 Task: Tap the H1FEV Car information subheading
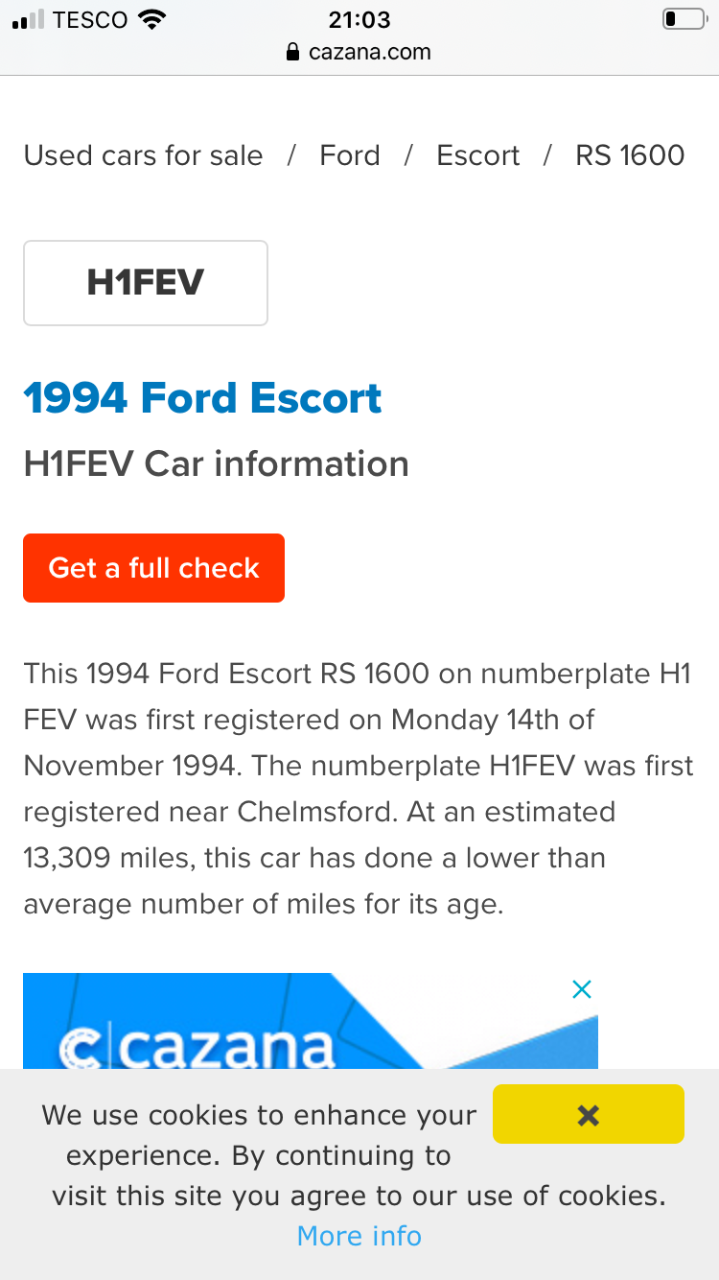pyautogui.click(x=216, y=464)
